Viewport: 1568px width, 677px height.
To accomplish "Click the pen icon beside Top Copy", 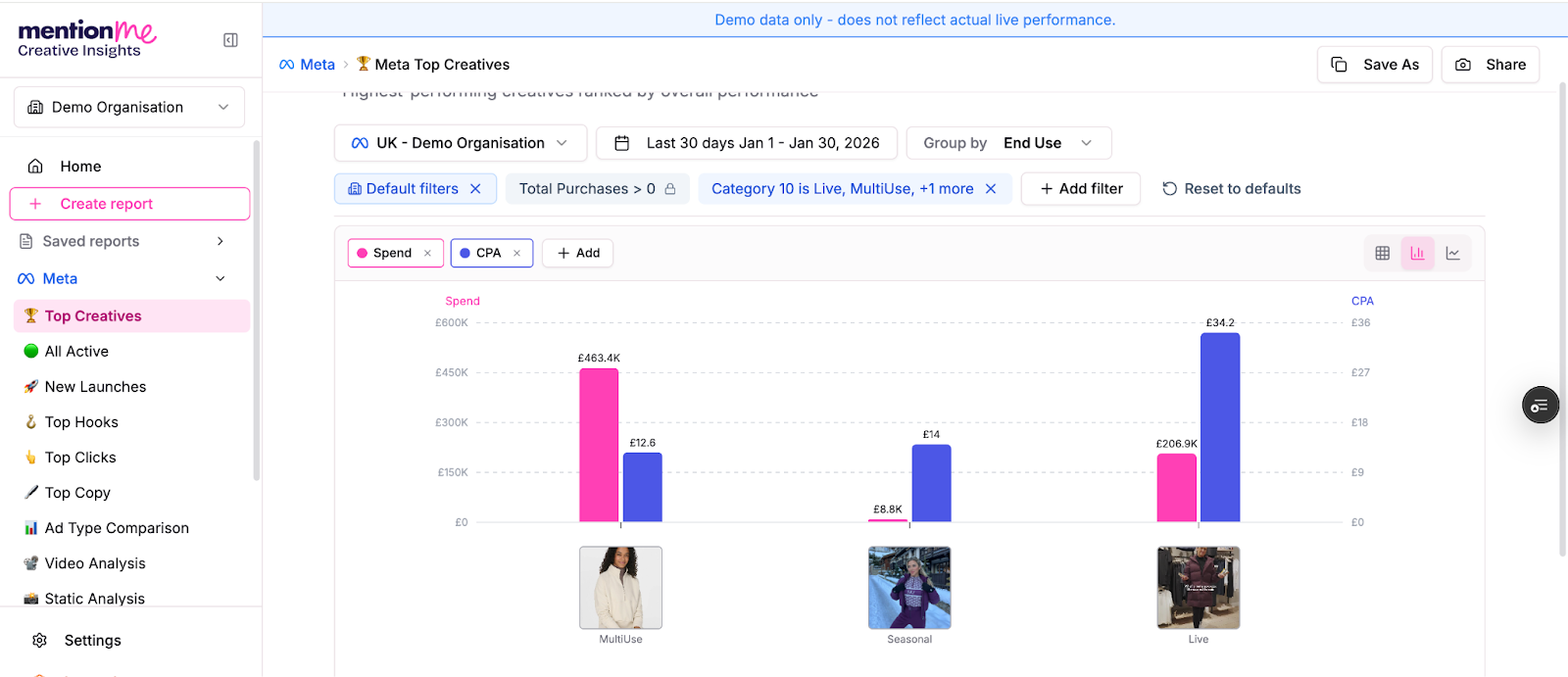I will [x=30, y=492].
